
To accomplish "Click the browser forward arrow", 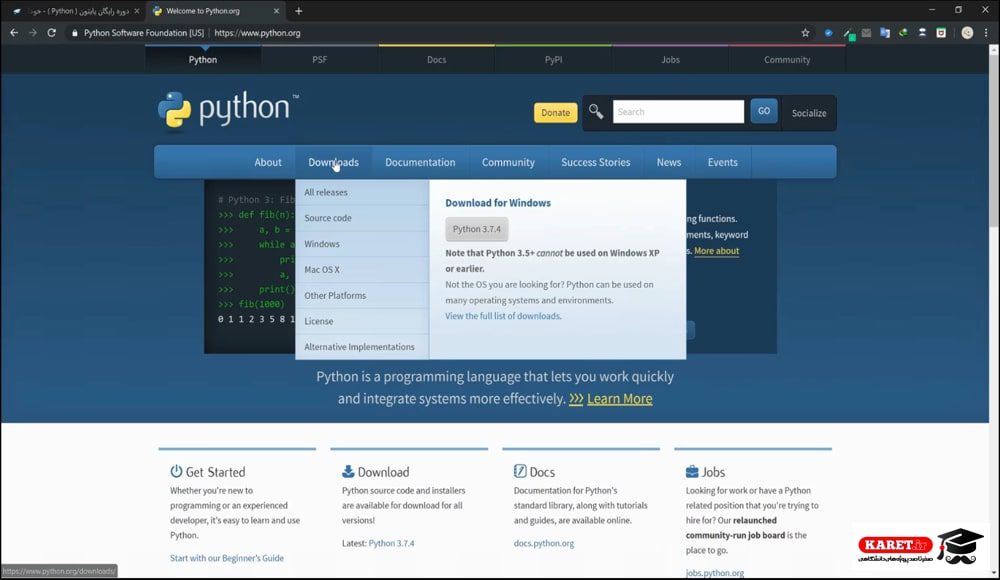I will (33, 33).
